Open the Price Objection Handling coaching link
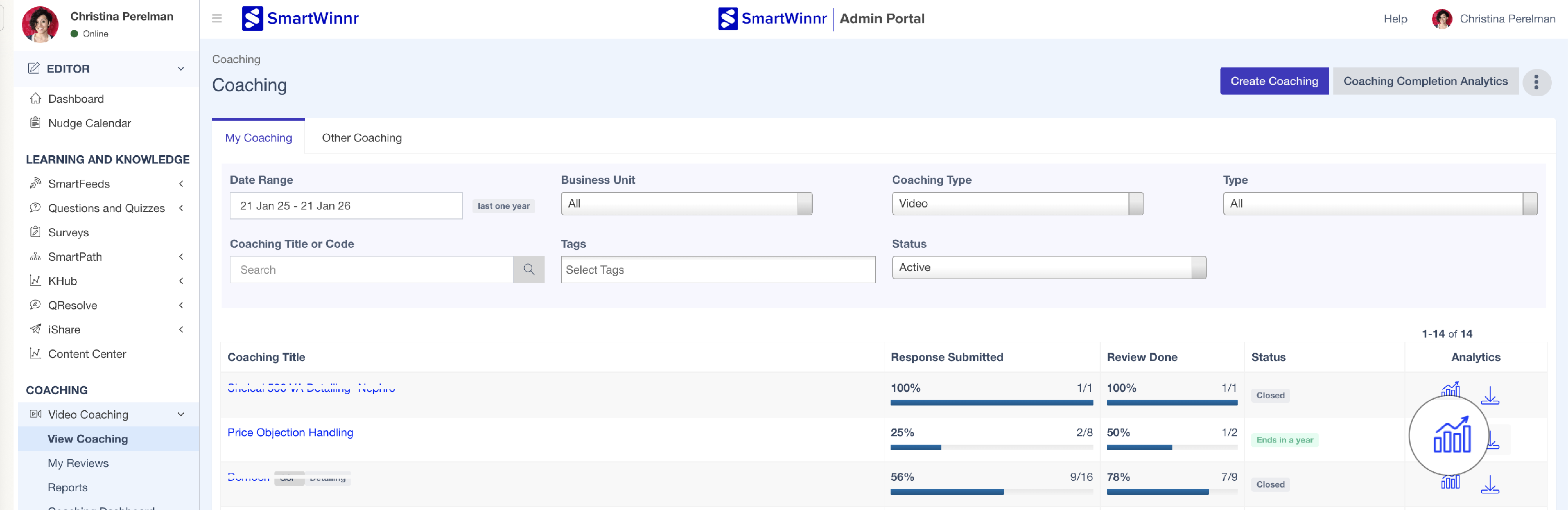Viewport: 1568px width, 510px height. [x=290, y=433]
